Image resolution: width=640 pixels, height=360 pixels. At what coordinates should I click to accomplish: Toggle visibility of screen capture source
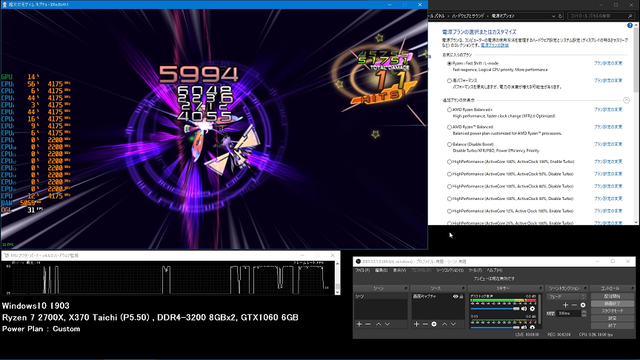point(456,296)
